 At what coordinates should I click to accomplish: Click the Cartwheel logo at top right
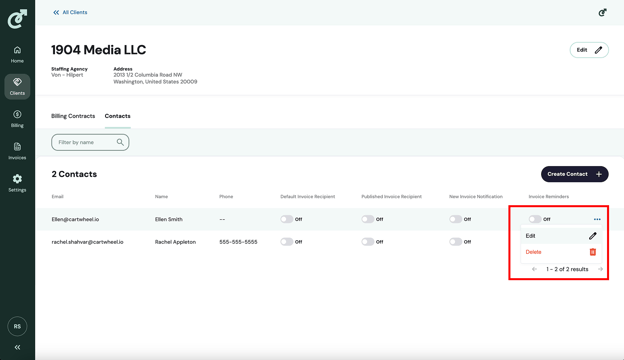[x=602, y=13]
